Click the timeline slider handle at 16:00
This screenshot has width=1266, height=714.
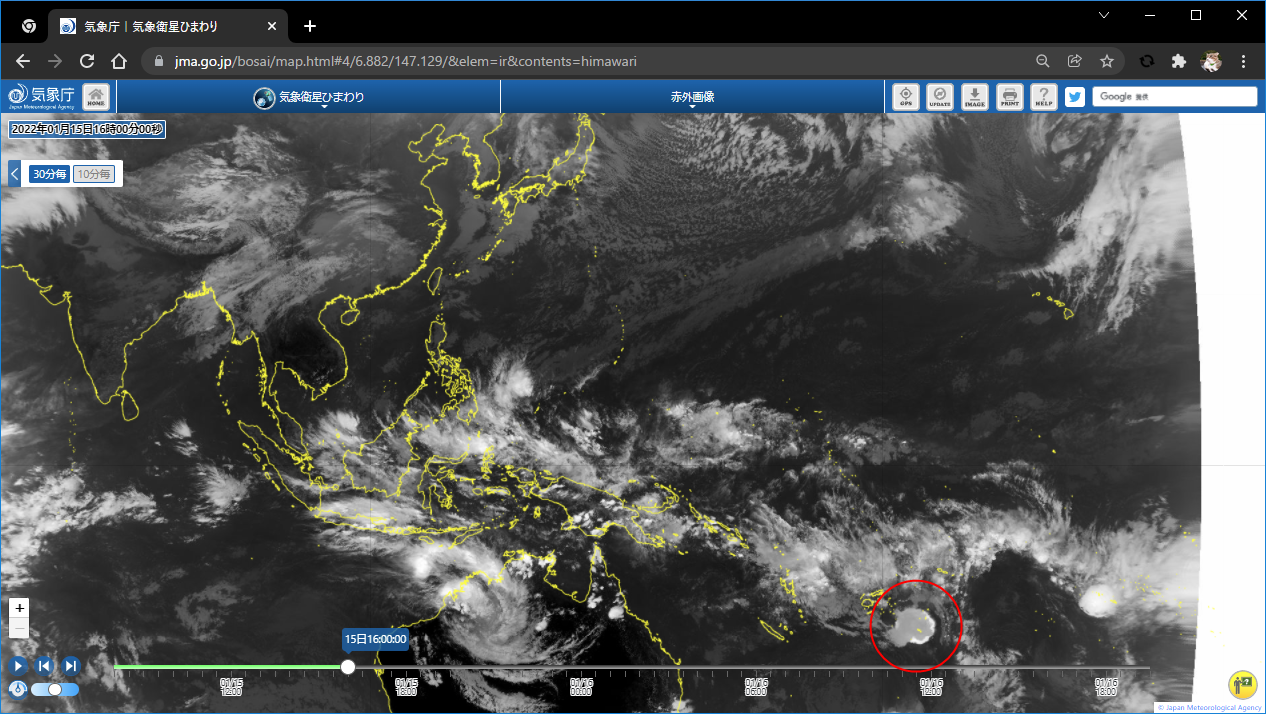[348, 667]
